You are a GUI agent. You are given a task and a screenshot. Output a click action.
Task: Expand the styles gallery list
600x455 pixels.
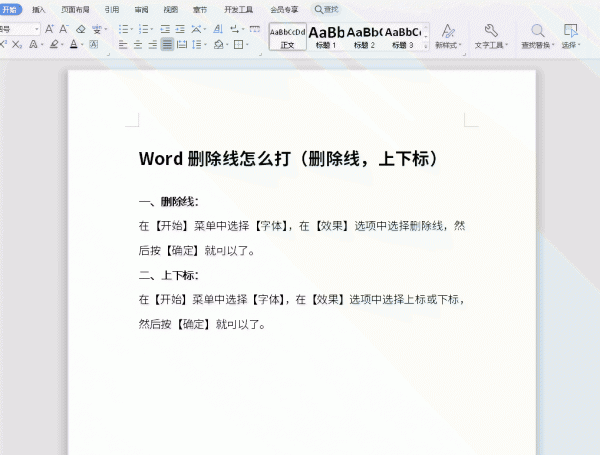[x=426, y=46]
